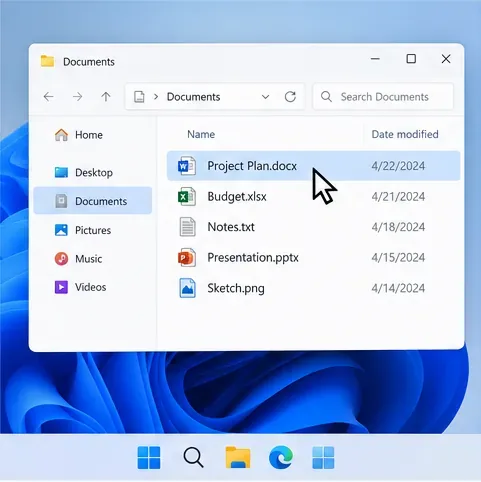Minimize the Documents window
This screenshot has width=481, height=482.
click(375, 59)
